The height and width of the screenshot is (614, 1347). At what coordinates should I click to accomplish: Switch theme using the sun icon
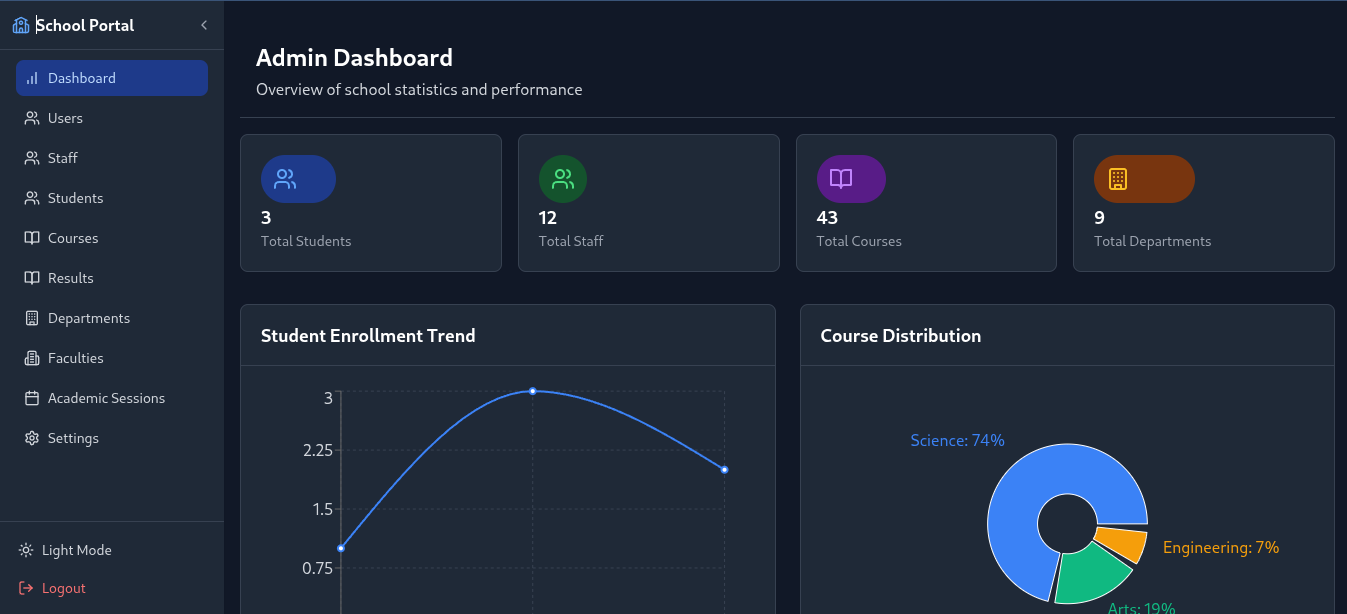24,549
